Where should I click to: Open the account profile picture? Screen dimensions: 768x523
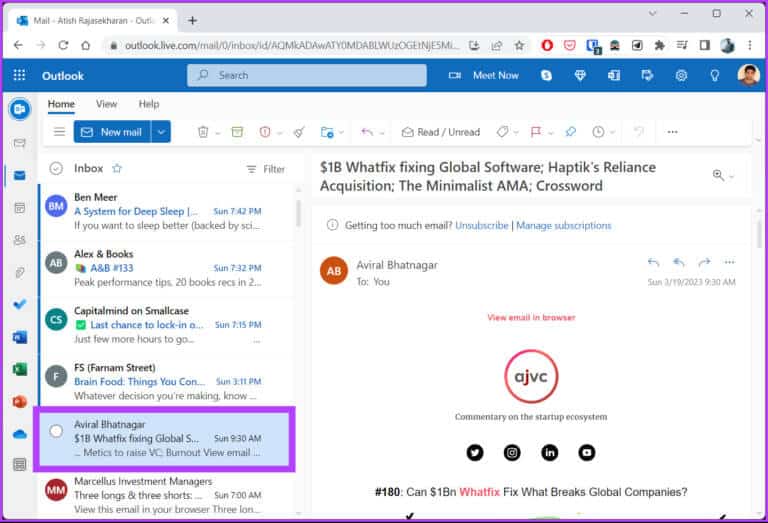748,75
